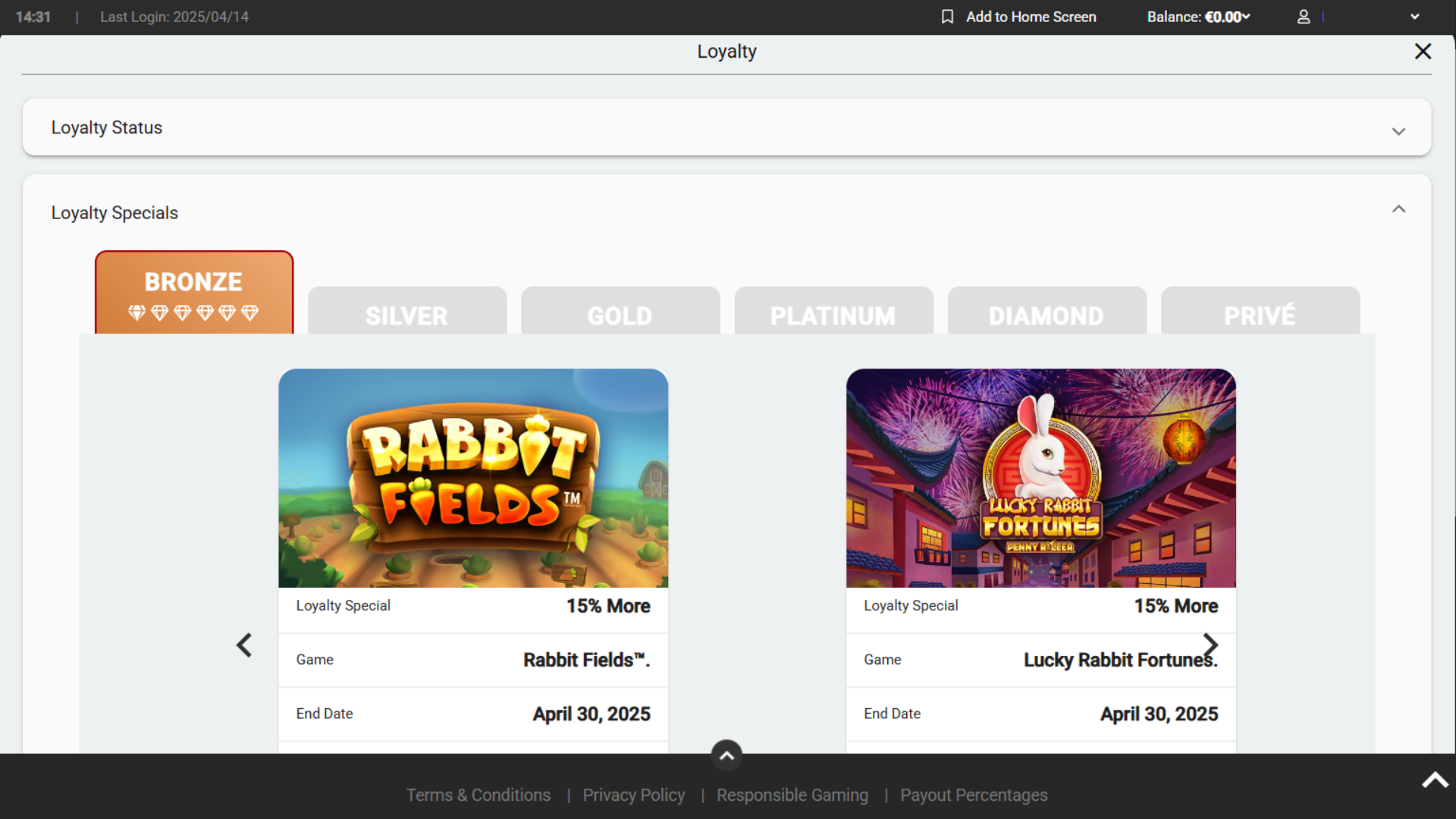Click the Last Login 2025/04/14 text
This screenshot has width=1456, height=819.
[x=174, y=17]
